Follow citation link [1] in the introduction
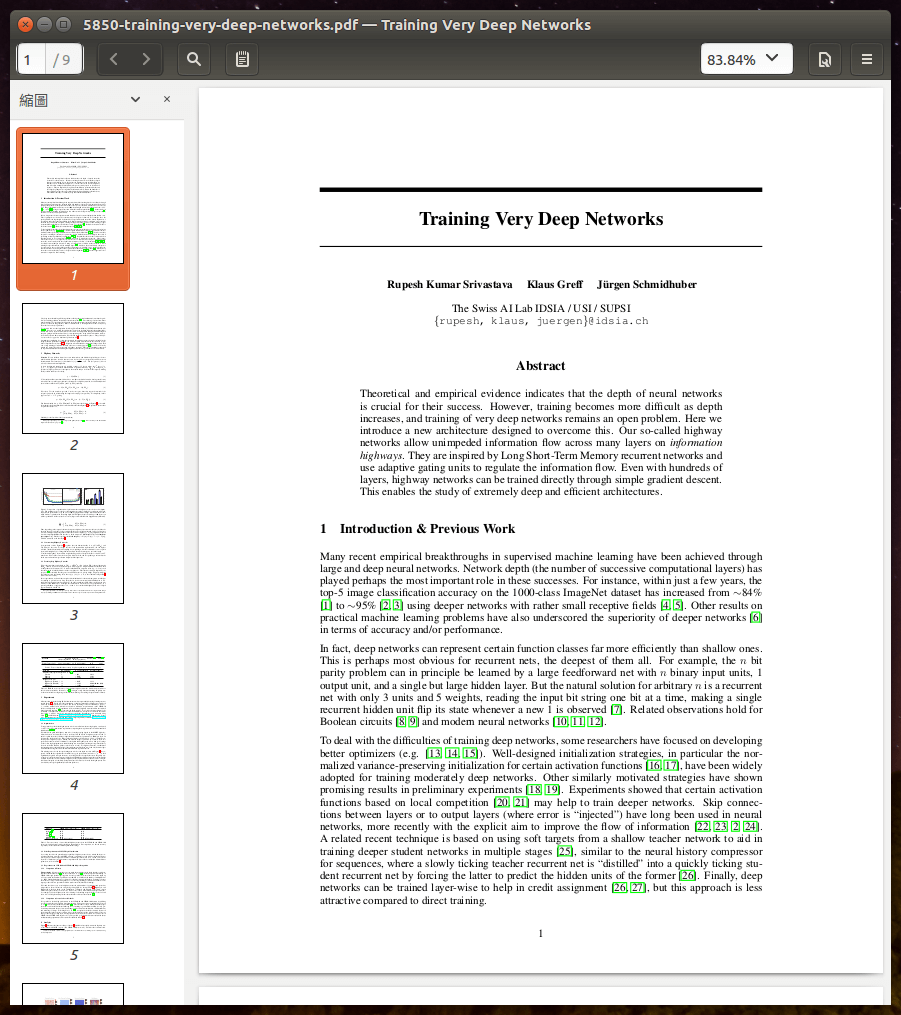This screenshot has width=901, height=1015. pos(326,606)
